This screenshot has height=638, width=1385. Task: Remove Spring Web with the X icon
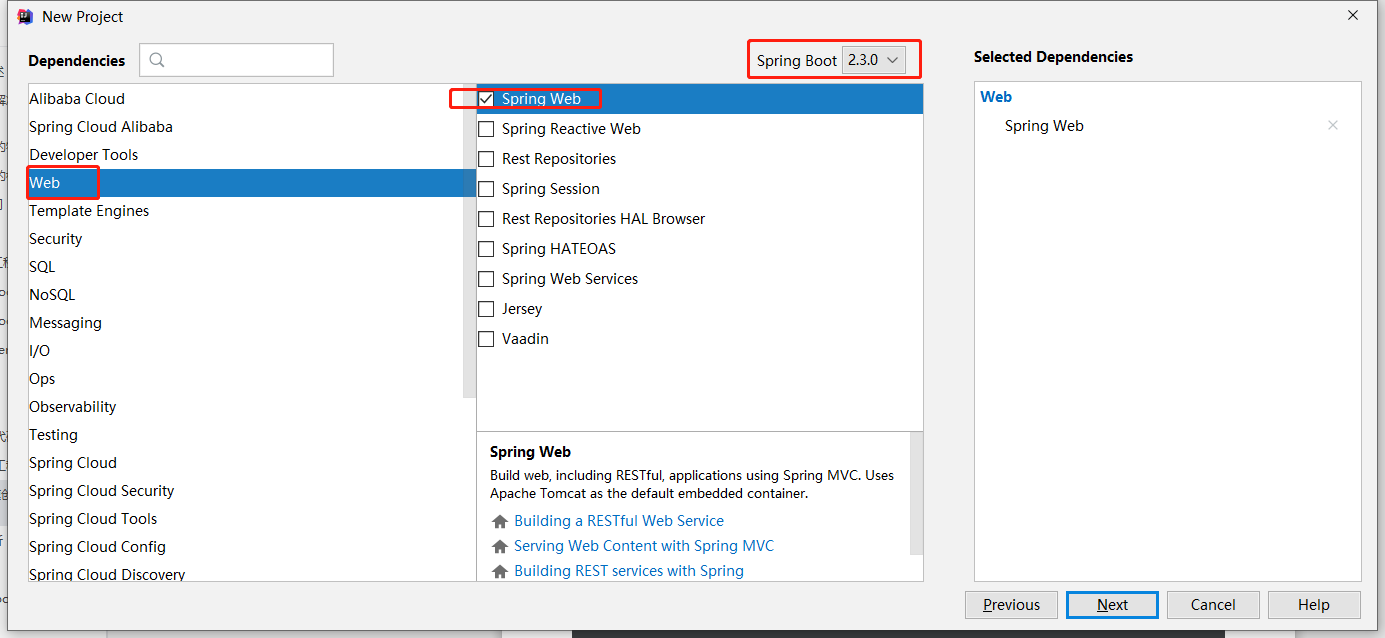pyautogui.click(x=1332, y=126)
